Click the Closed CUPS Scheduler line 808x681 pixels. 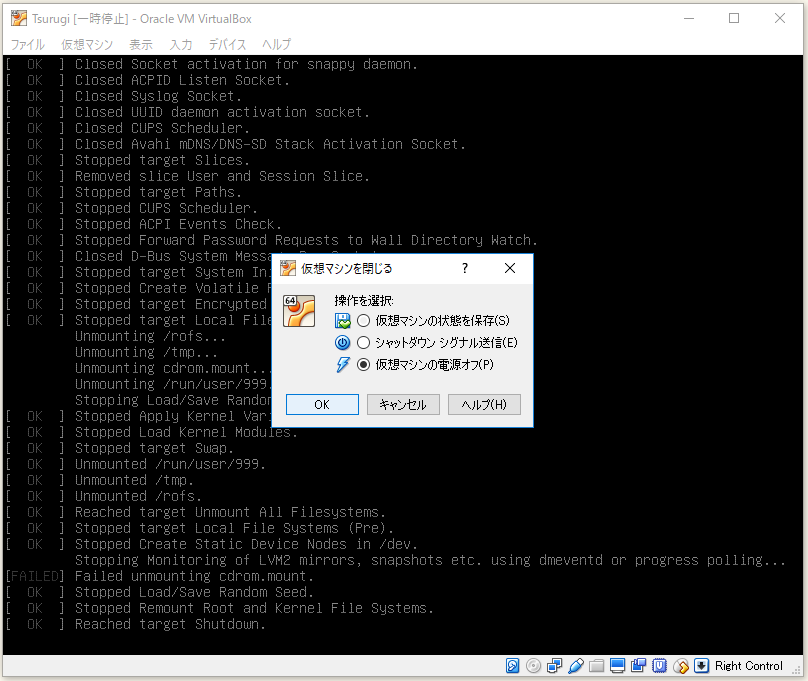pyautogui.click(x=127, y=128)
